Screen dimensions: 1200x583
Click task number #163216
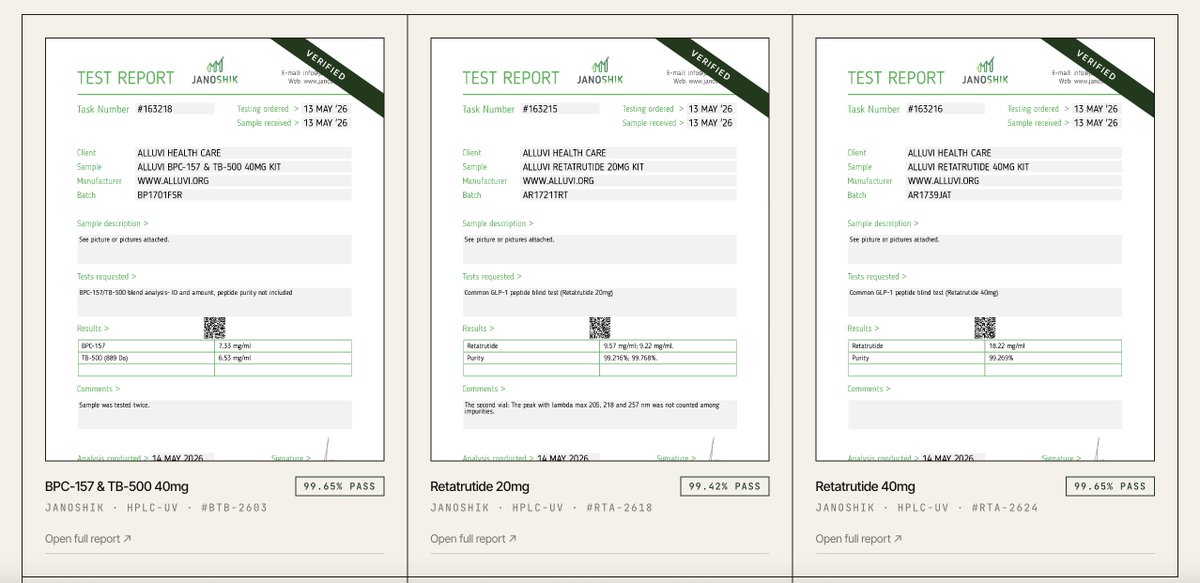925,109
